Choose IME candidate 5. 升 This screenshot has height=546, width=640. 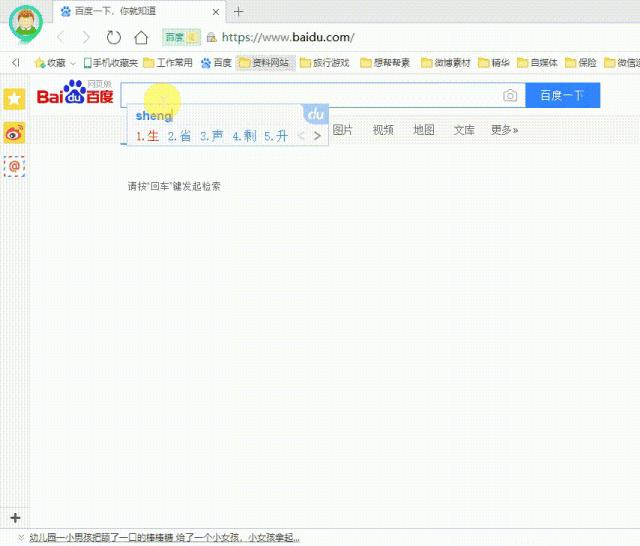pos(276,136)
